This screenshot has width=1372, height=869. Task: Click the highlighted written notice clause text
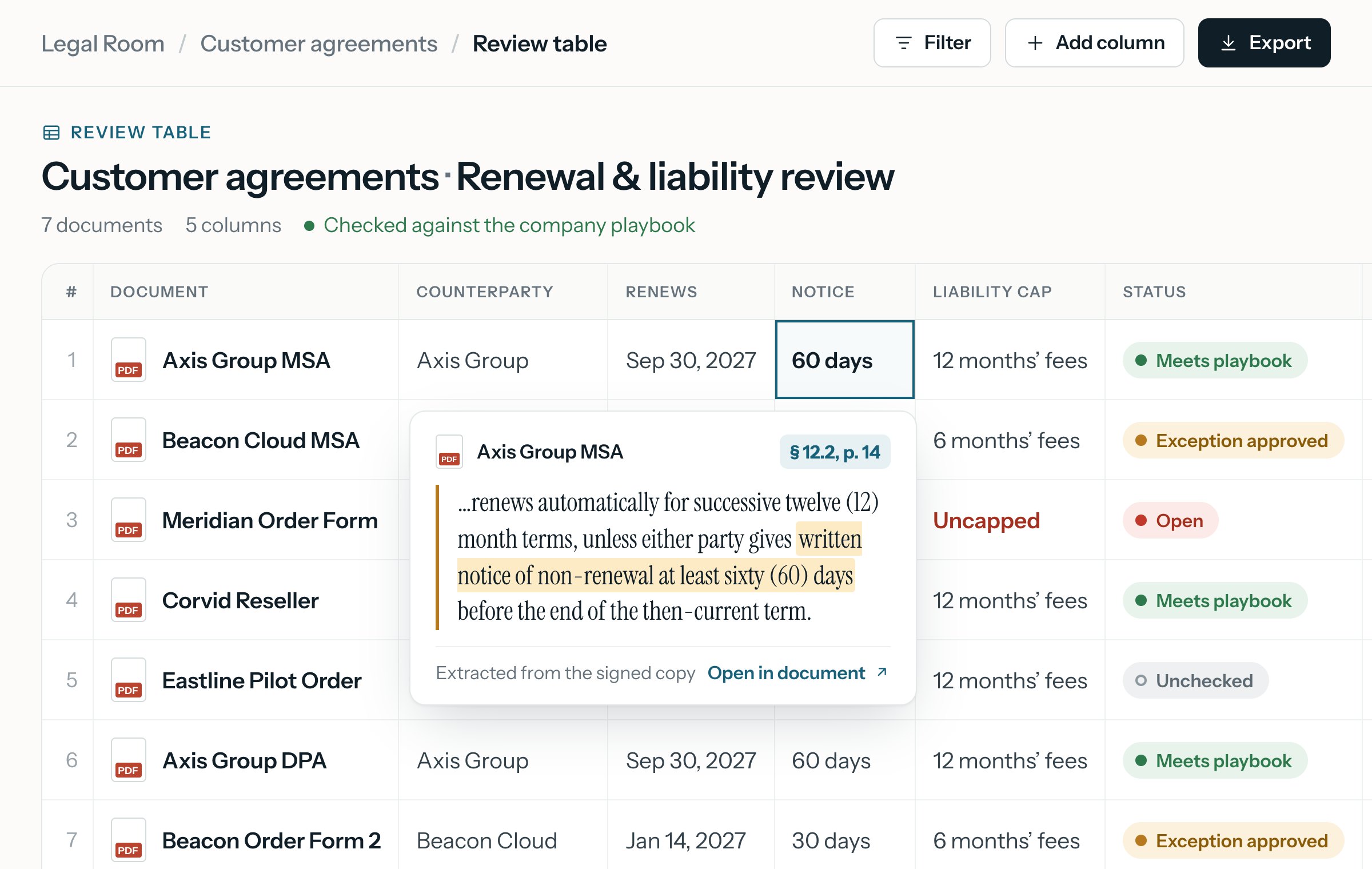click(x=656, y=575)
